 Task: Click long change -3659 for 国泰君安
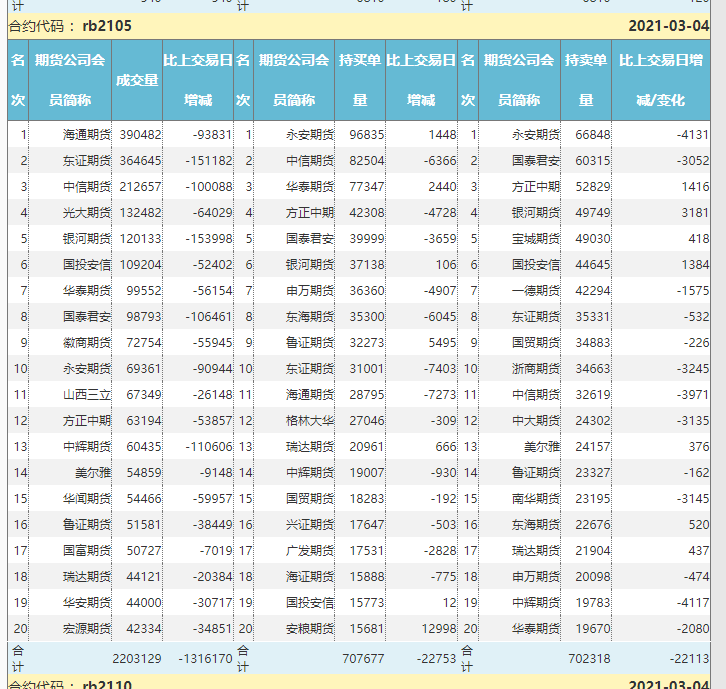coord(440,238)
